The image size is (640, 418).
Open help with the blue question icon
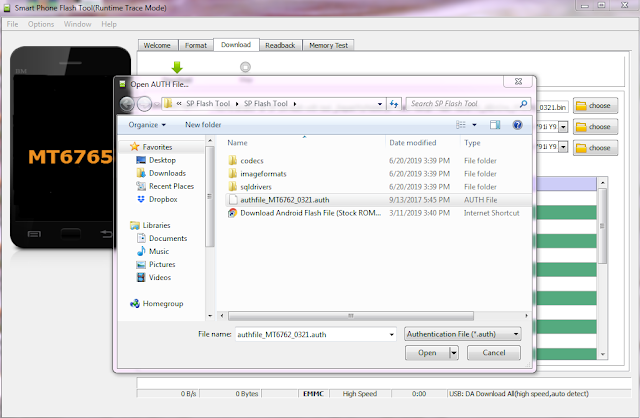tap(517, 125)
